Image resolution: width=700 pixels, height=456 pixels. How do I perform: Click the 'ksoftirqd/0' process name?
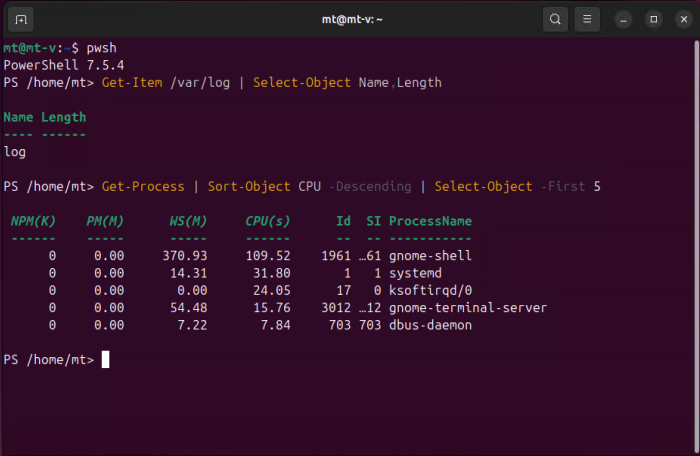coord(430,291)
